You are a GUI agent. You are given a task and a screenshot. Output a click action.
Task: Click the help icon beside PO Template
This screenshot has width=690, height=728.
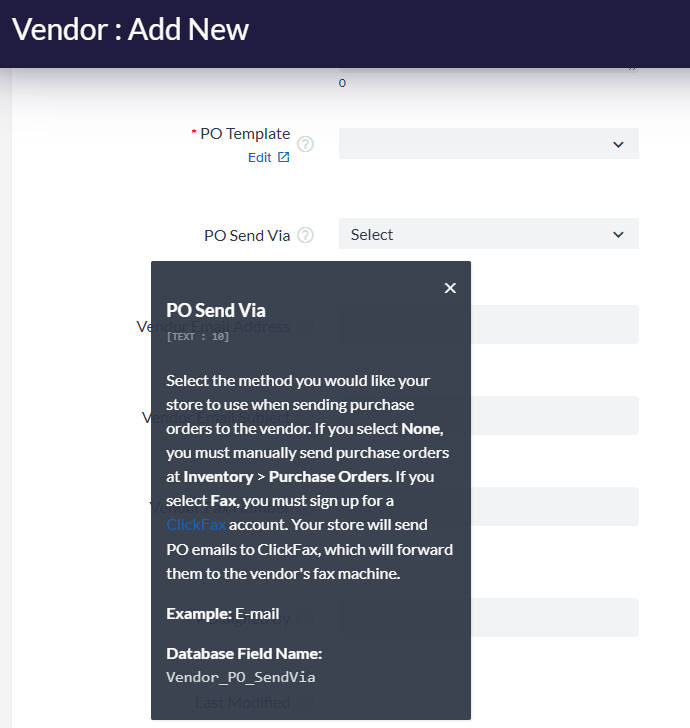306,144
